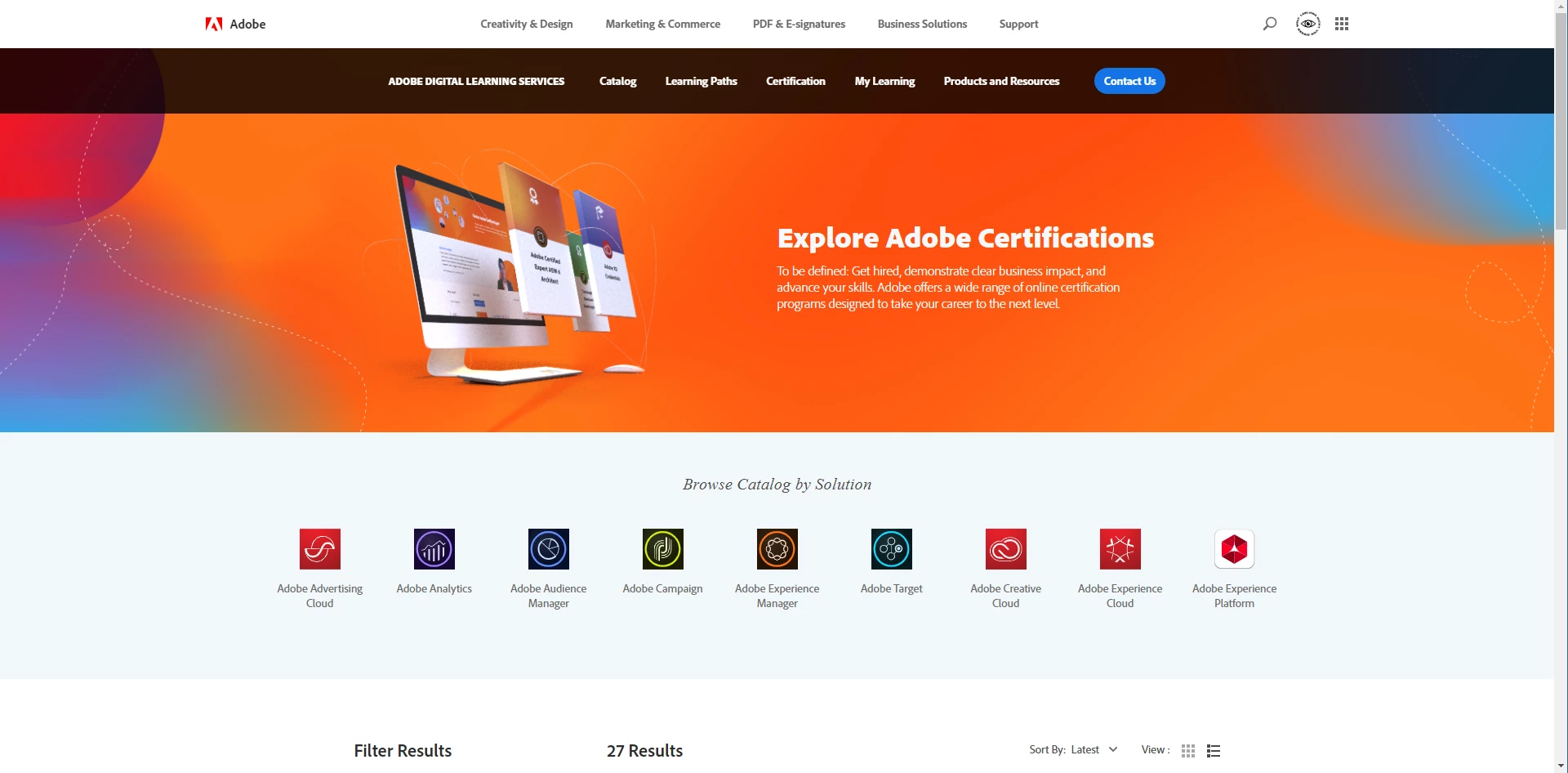Open the app switcher grid icon

(x=1342, y=24)
